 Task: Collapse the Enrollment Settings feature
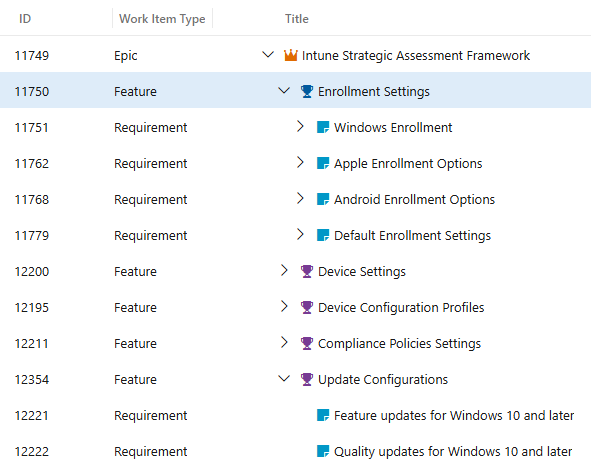(x=284, y=91)
